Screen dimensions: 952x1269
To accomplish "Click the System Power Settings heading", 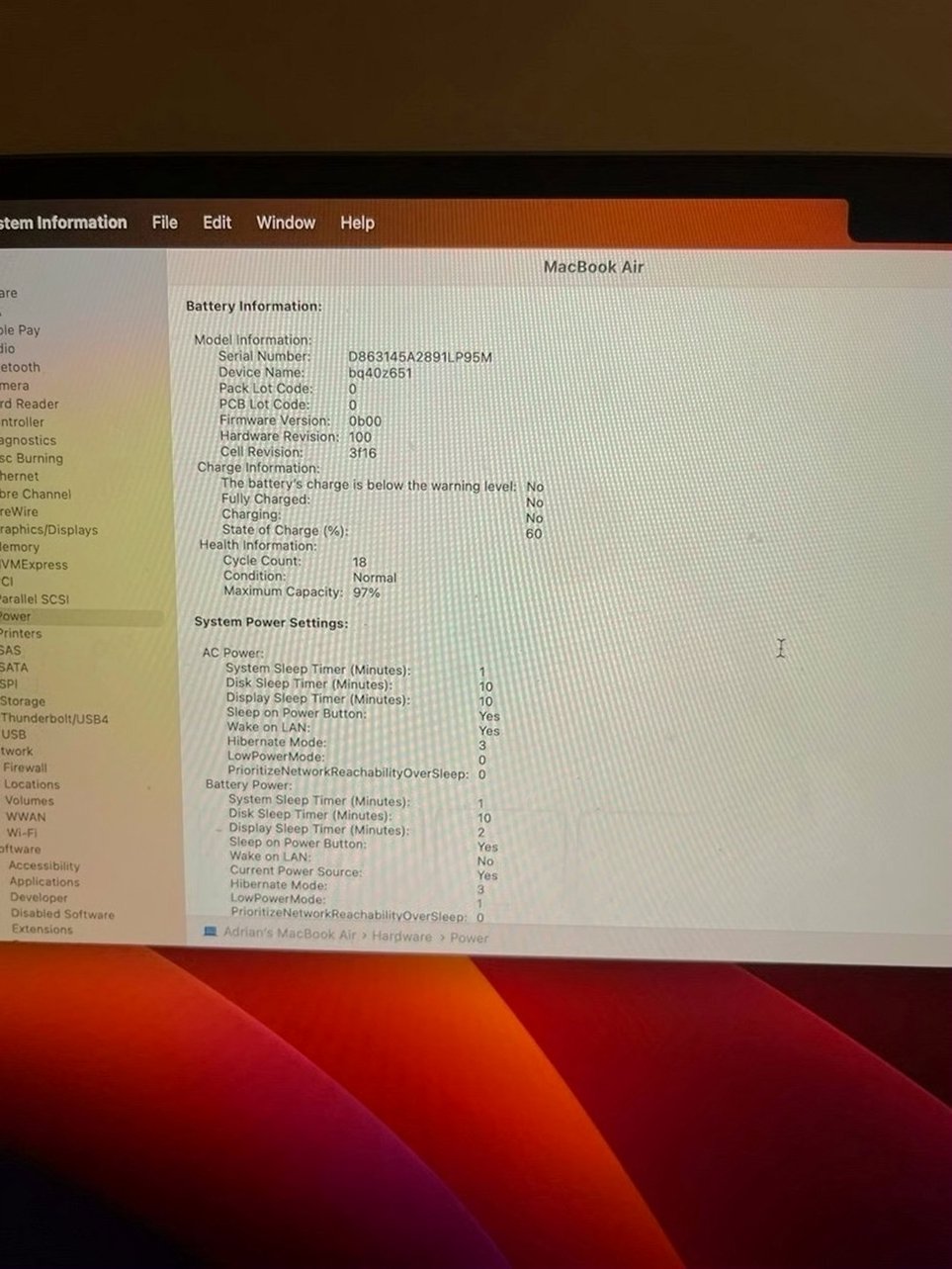I will pos(271,623).
